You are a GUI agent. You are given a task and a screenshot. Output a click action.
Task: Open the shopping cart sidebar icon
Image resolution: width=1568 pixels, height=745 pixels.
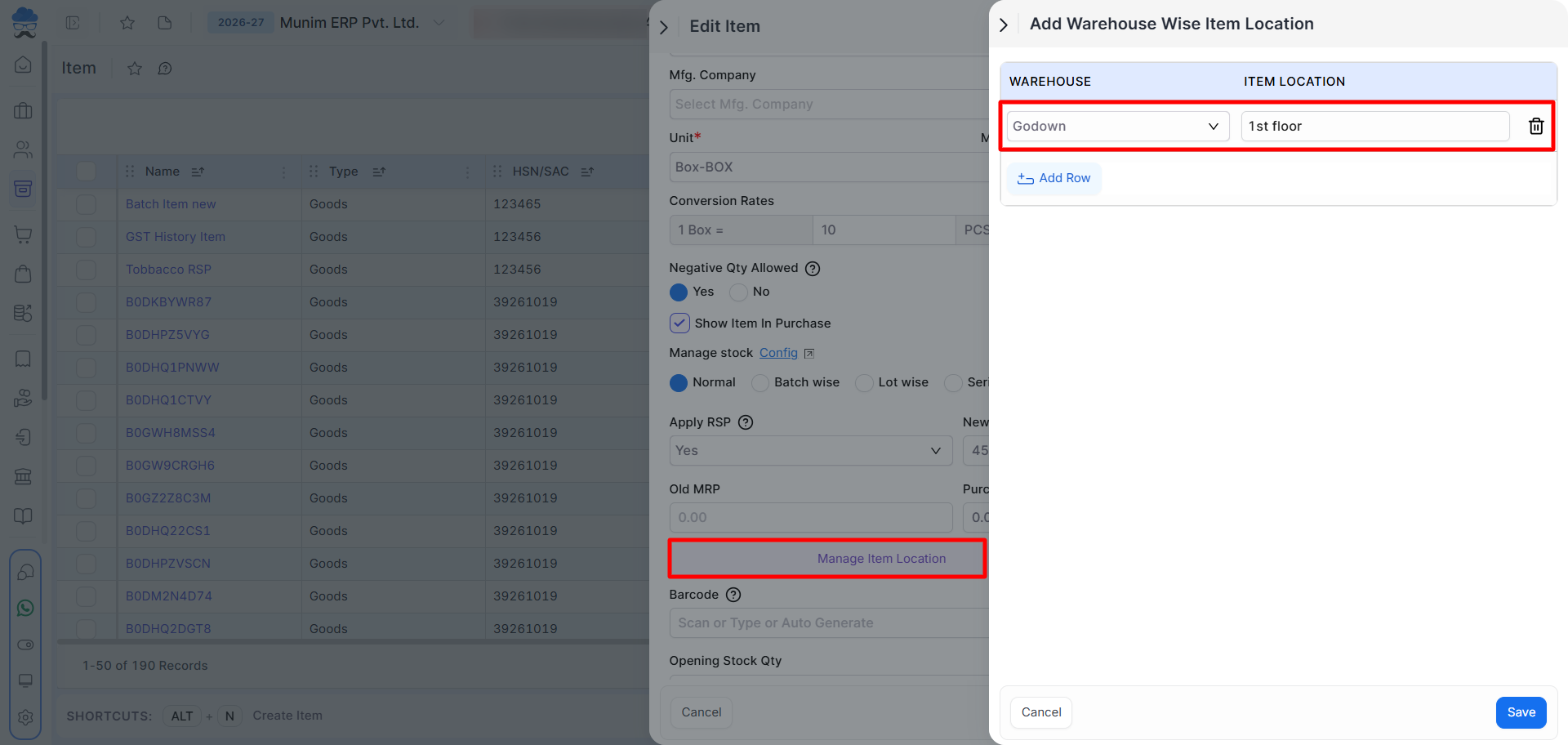click(x=24, y=234)
